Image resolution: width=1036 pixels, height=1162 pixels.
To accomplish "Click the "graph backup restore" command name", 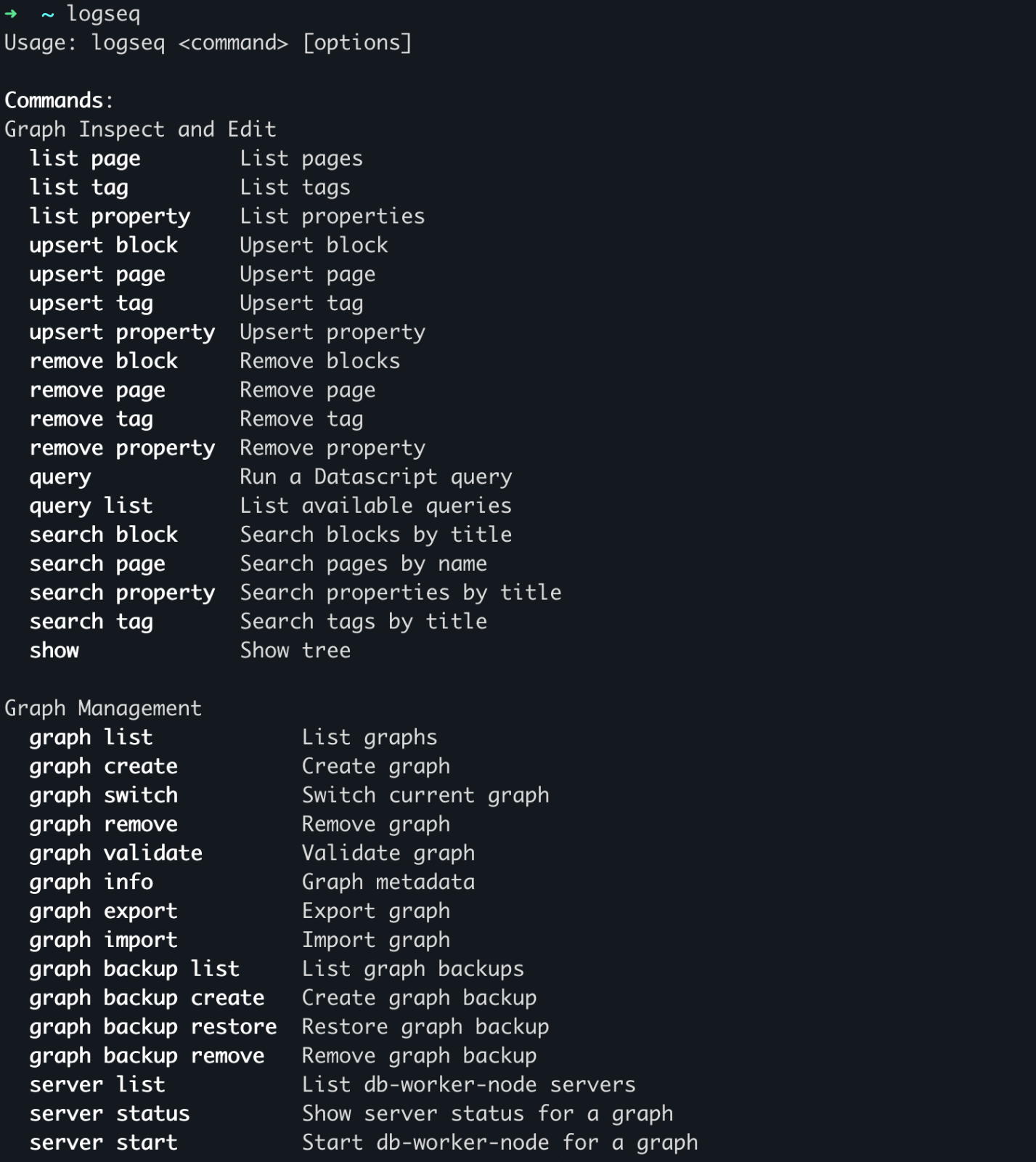I will click(152, 1027).
